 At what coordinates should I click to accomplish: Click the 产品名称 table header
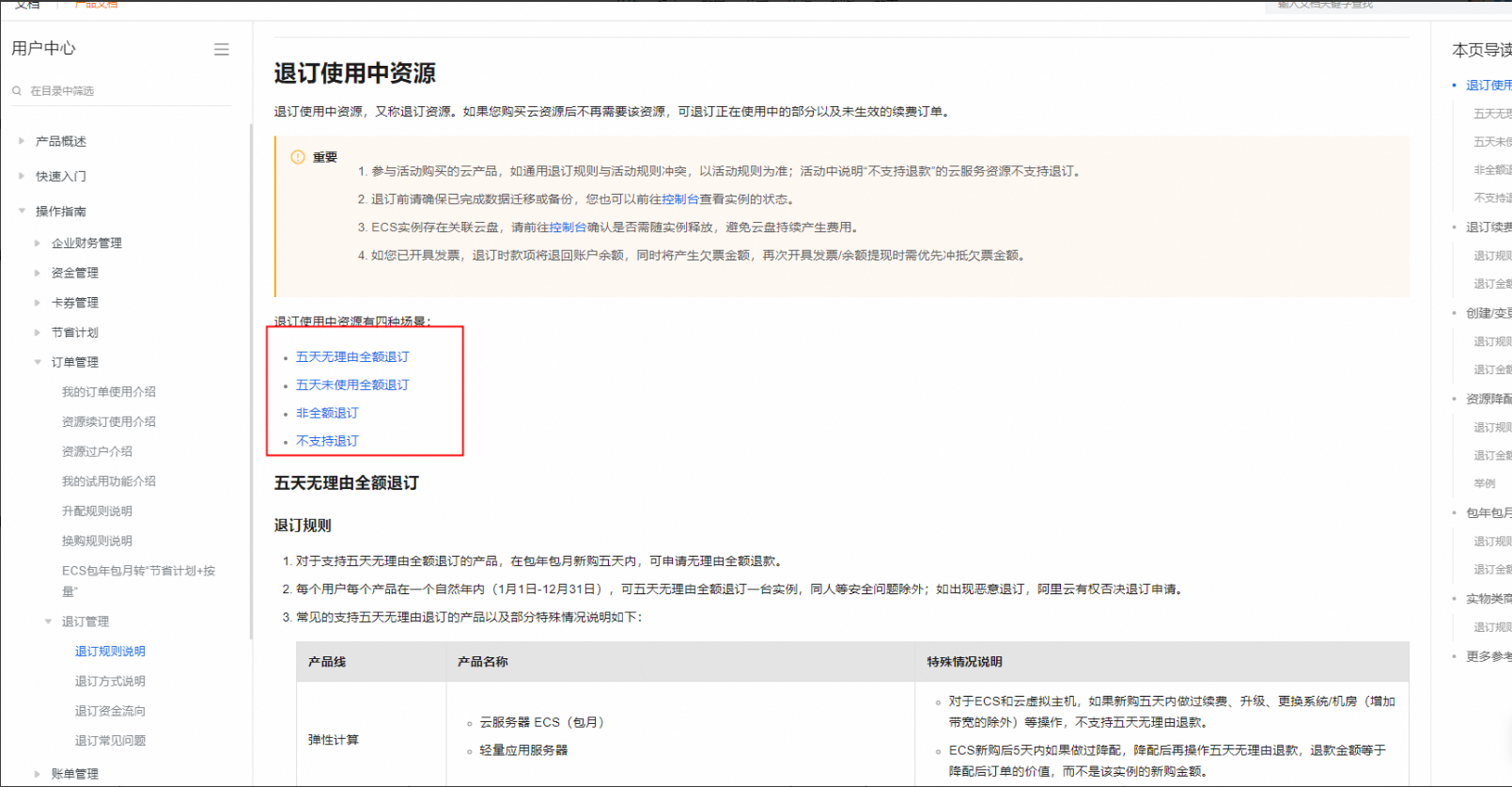483,662
